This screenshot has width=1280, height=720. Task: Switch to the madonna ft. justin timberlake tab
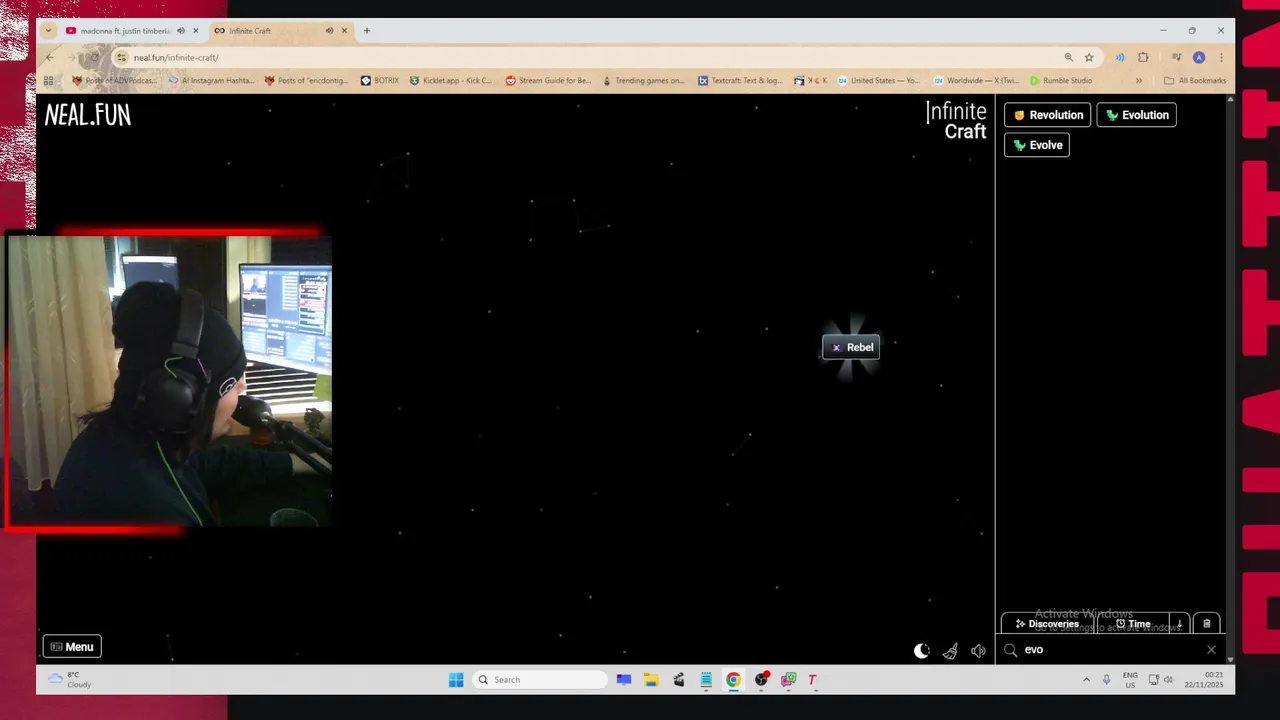(x=125, y=31)
